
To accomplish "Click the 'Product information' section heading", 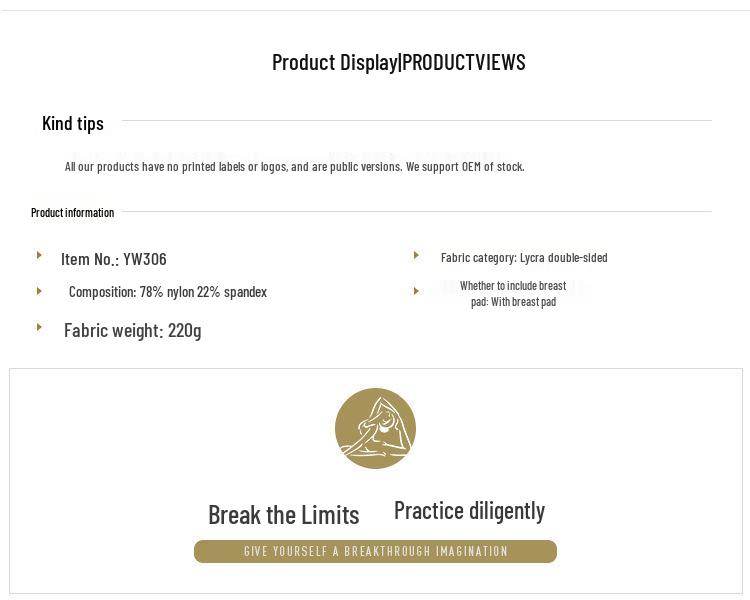I will tap(72, 212).
